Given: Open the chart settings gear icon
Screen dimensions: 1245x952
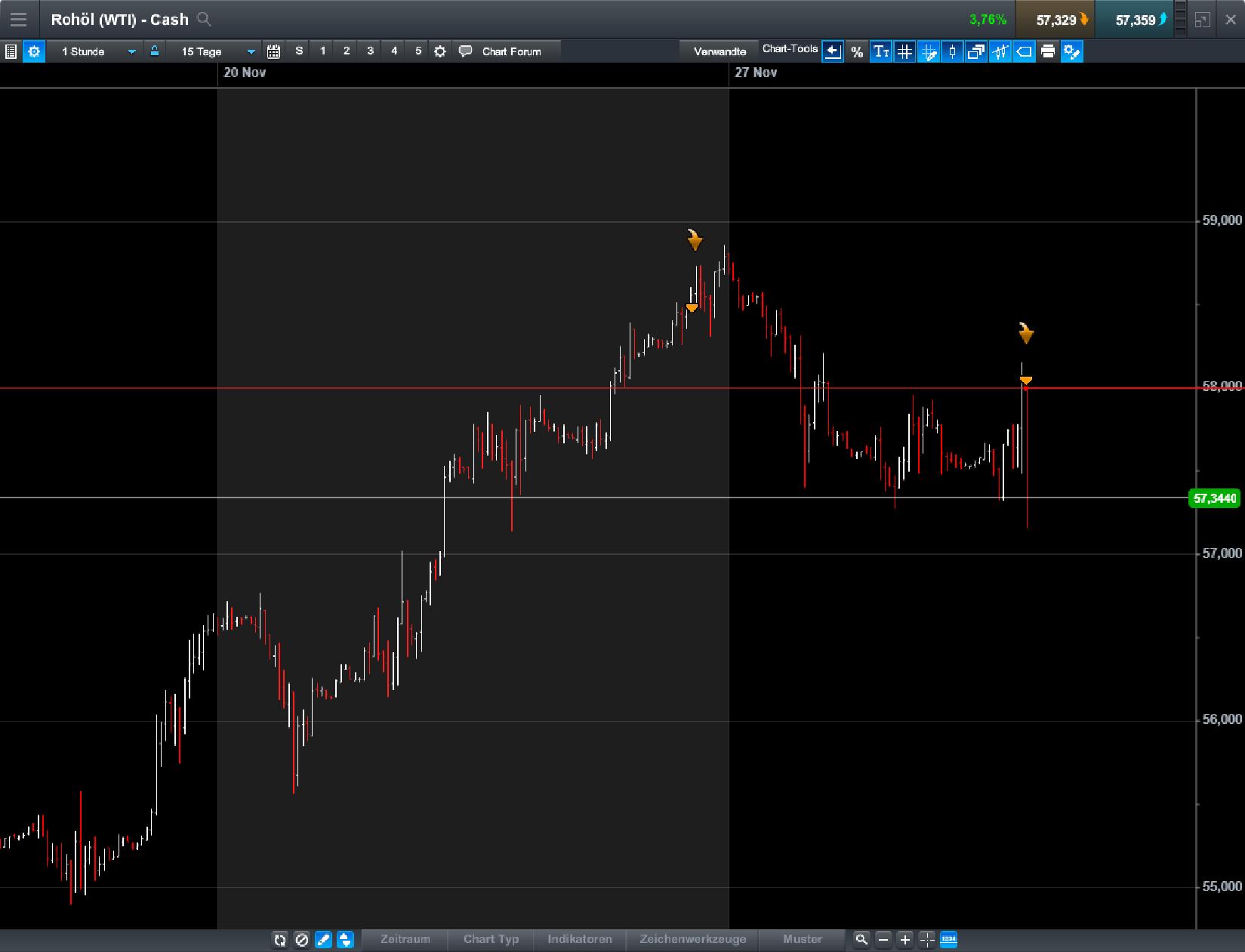Looking at the screenshot, I should (x=33, y=51).
